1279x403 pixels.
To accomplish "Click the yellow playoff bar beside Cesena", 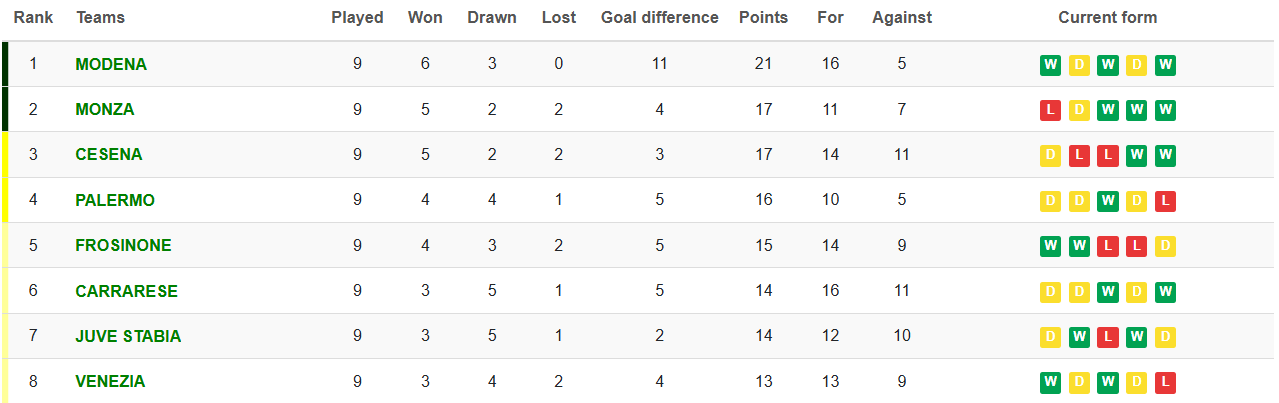I will pyautogui.click(x=5, y=154).
